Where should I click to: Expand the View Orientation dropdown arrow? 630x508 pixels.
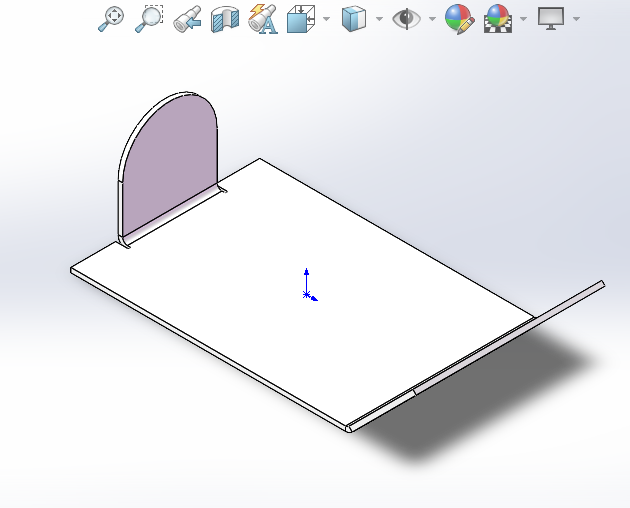tap(326, 18)
